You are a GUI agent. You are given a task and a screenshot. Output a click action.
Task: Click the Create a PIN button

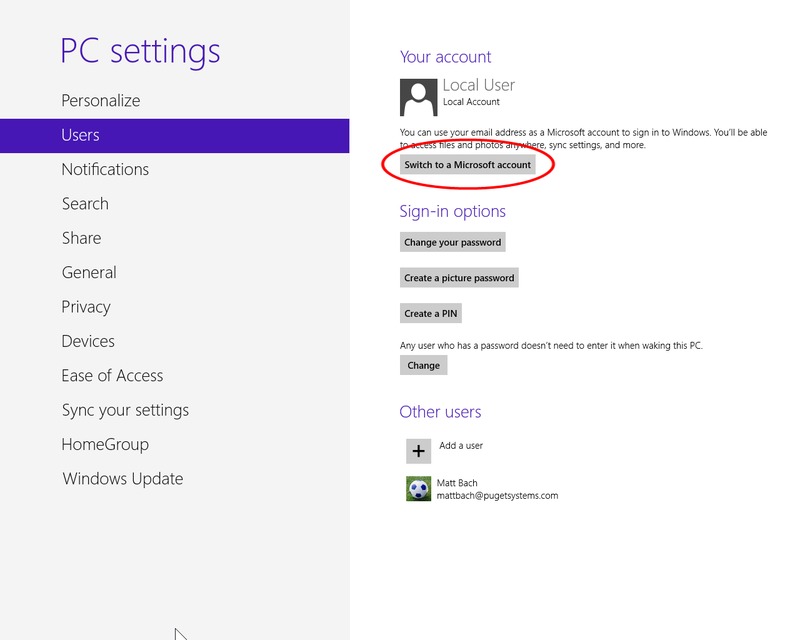(x=431, y=314)
